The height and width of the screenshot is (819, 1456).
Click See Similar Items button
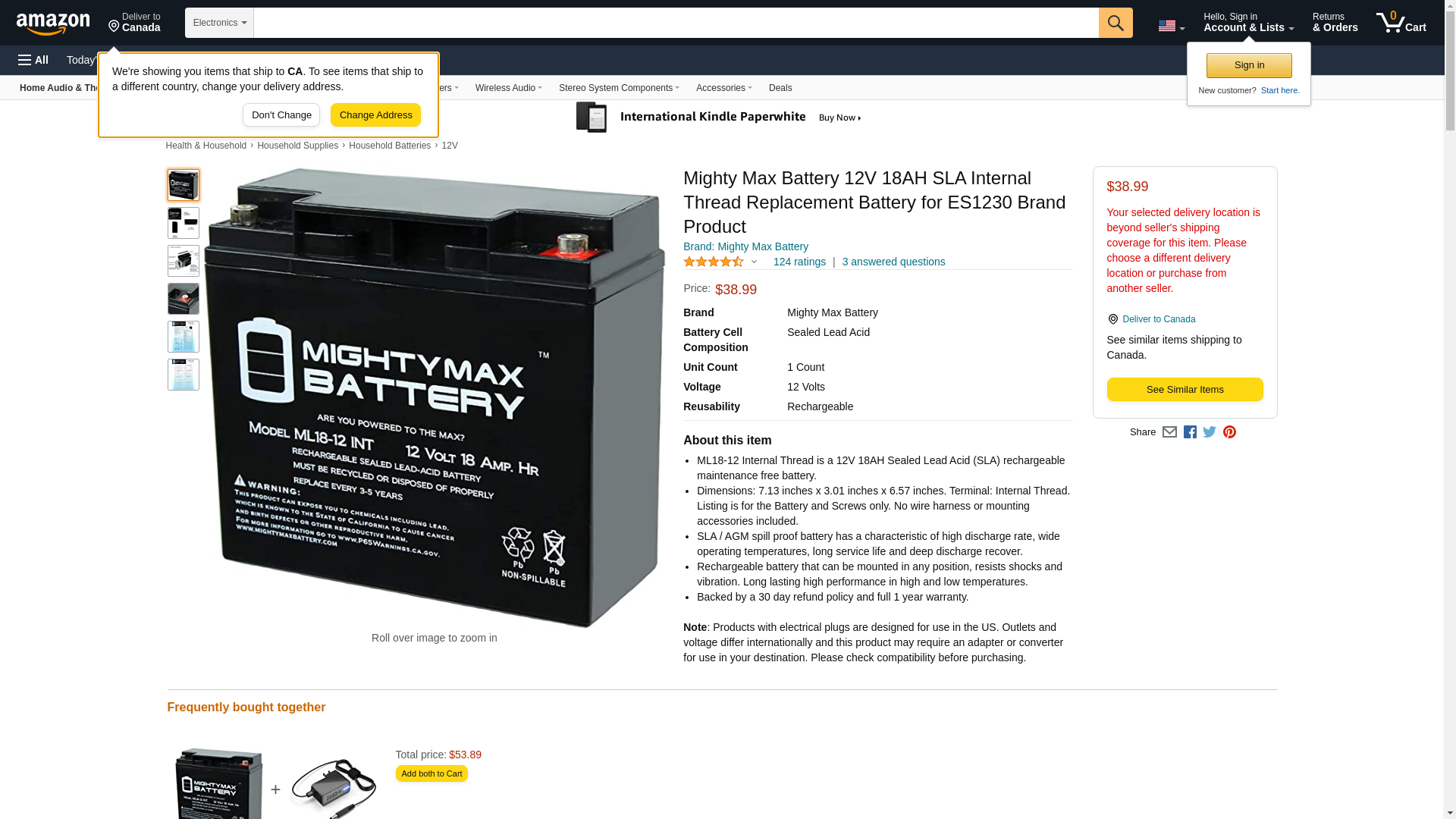[x=1185, y=390]
